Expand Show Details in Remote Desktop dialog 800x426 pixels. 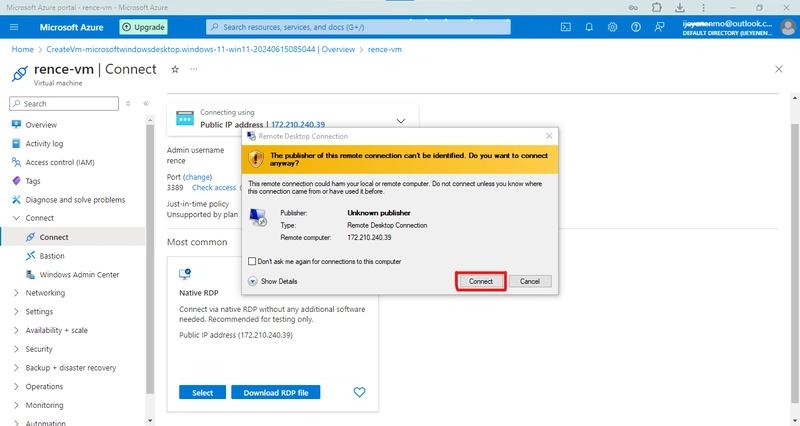(x=272, y=281)
